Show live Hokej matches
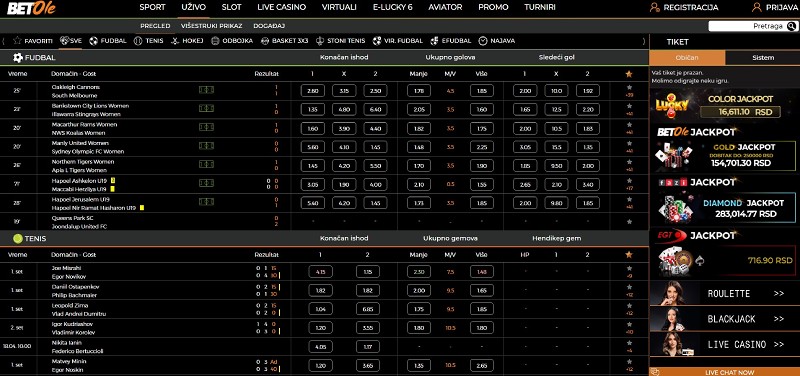800x376 pixels. click(187, 41)
